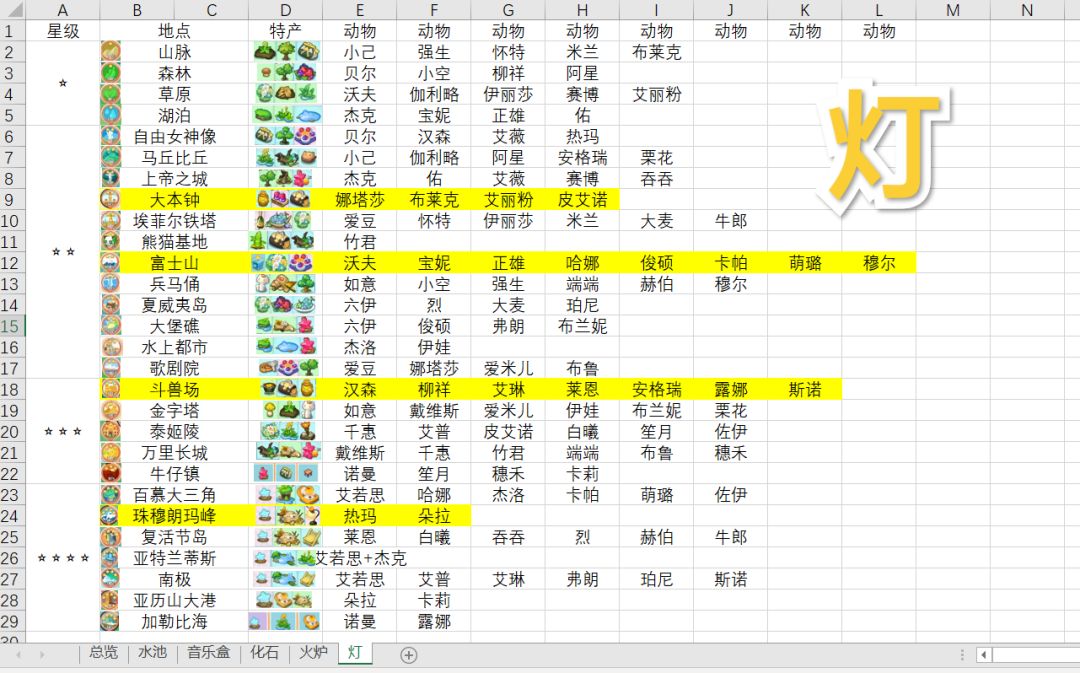The image size is (1080, 673).
Task: Click the 加勒比海 location icon
Action: (x=110, y=621)
